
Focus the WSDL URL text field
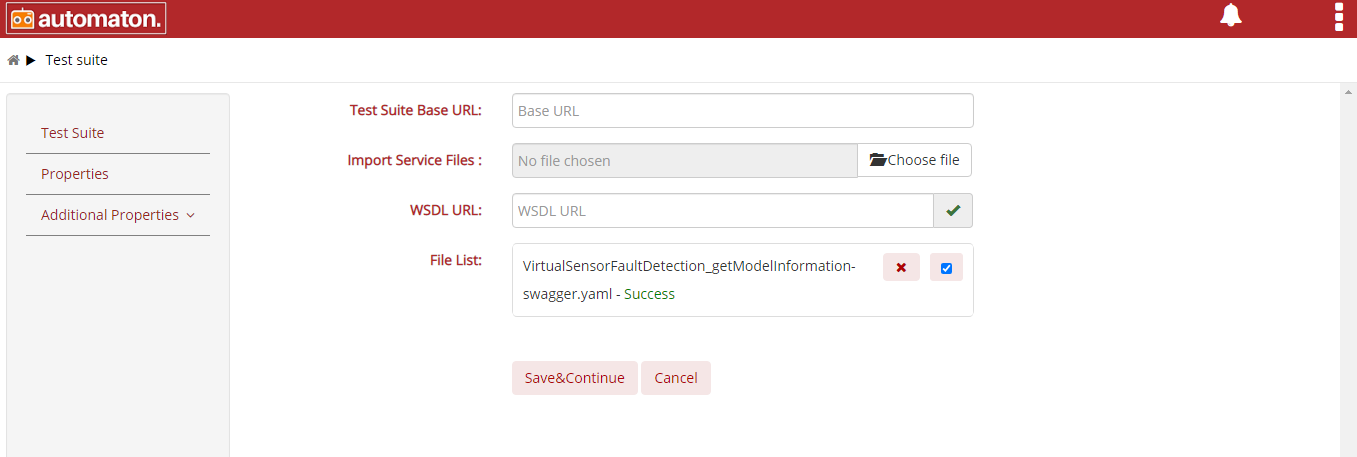723,211
